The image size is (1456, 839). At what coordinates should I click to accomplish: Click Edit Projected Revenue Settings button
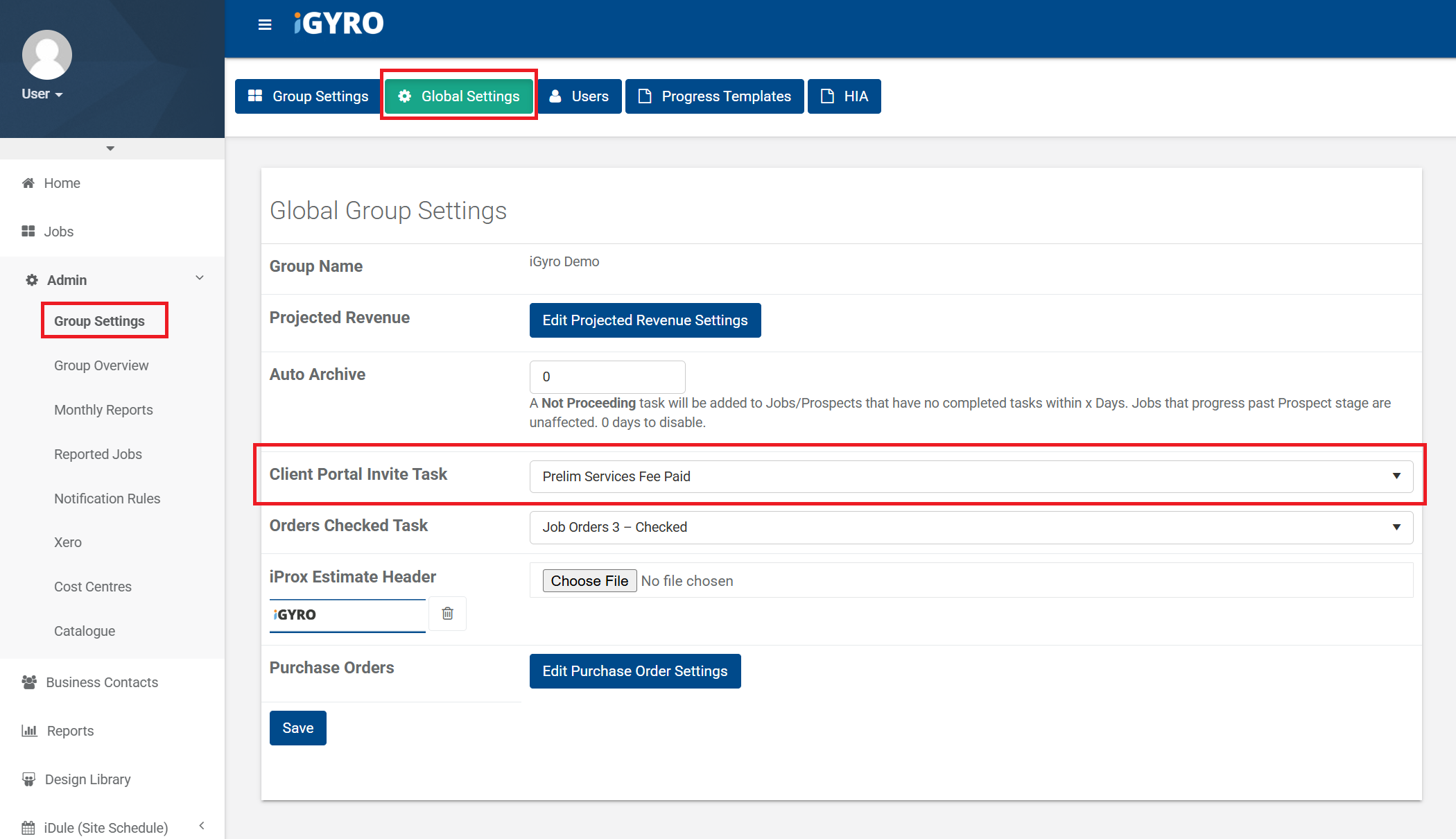645,320
